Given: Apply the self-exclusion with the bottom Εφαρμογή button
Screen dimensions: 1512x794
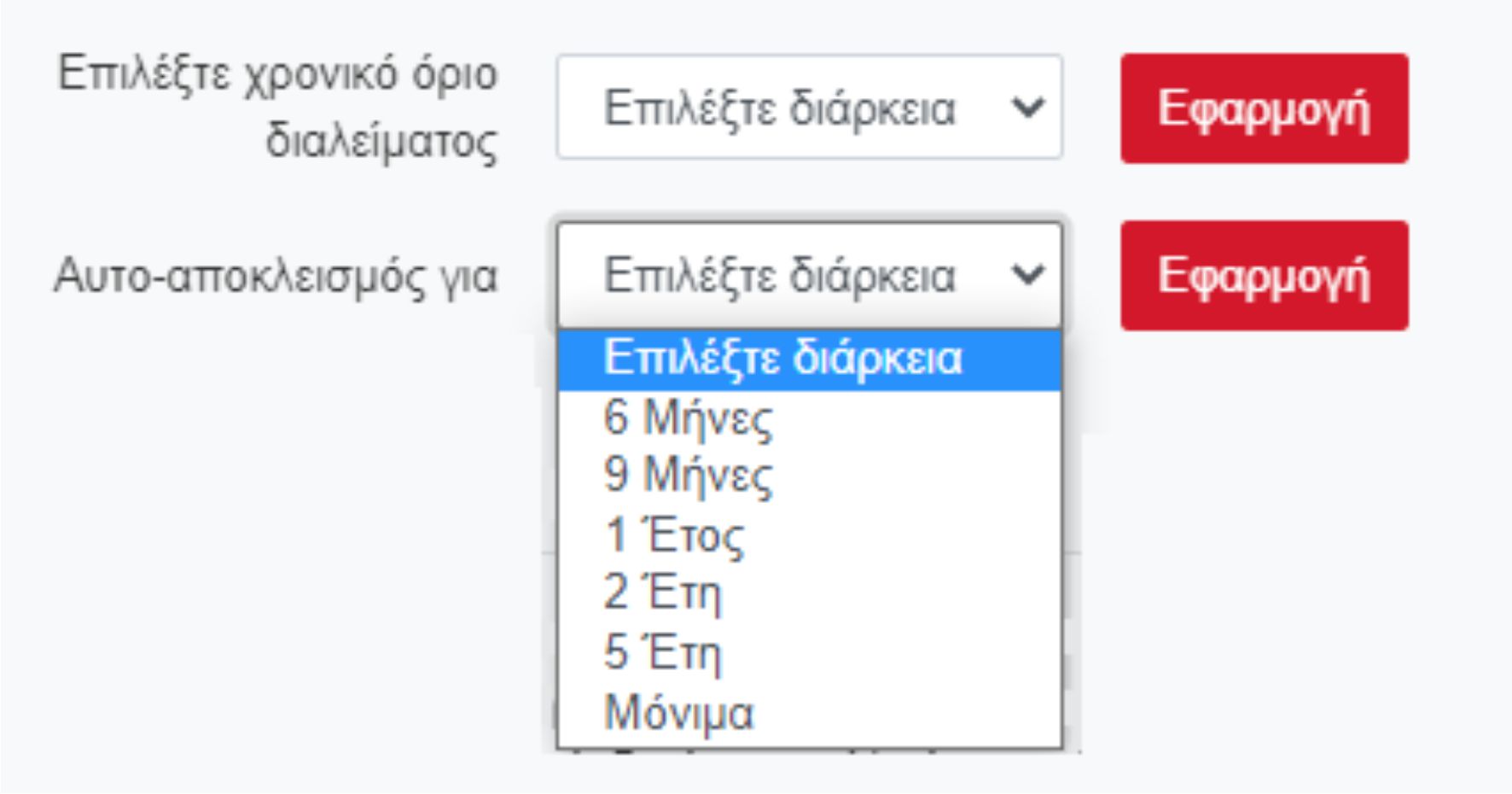Looking at the screenshot, I should tap(1263, 275).
